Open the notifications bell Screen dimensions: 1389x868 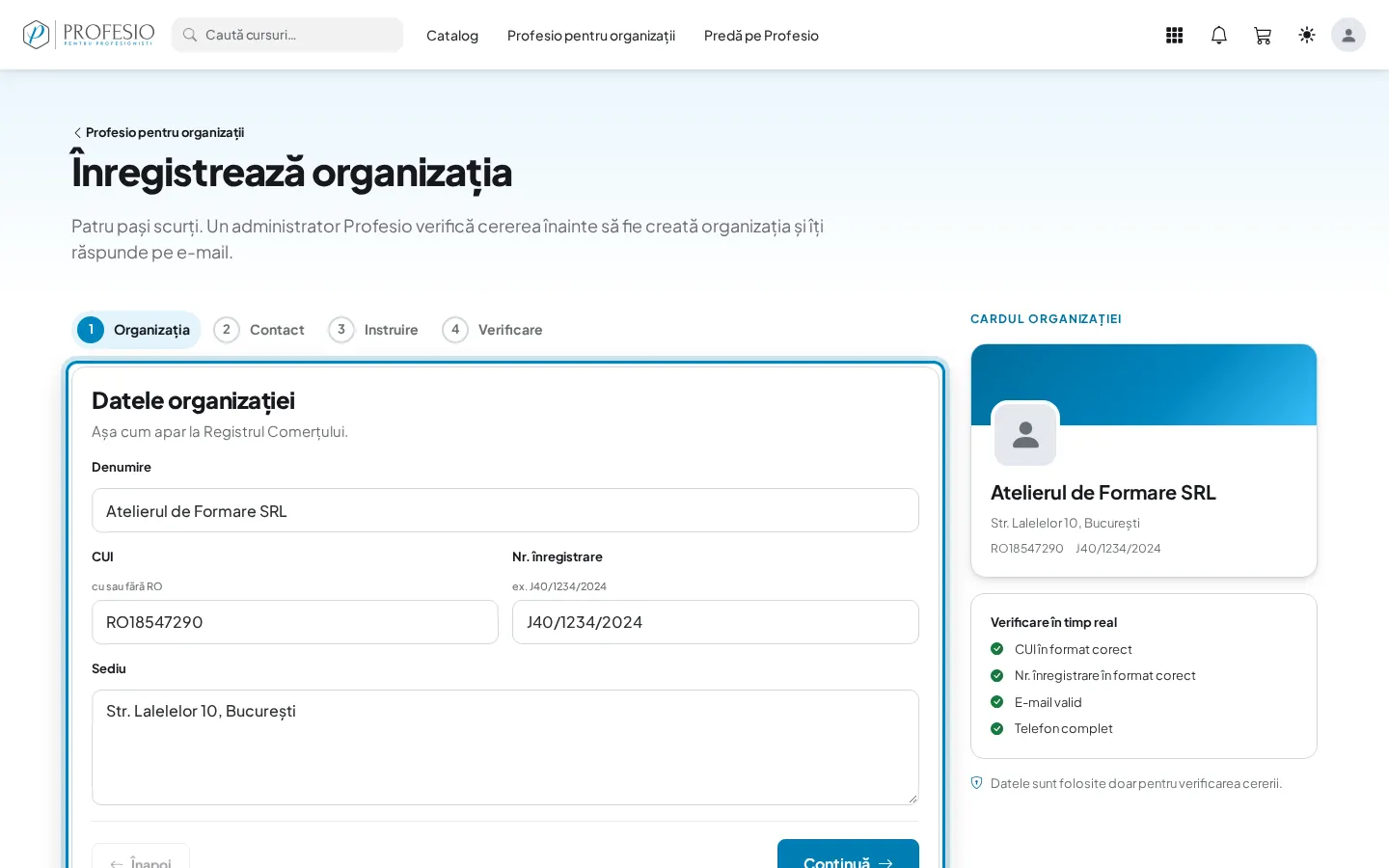(x=1219, y=35)
